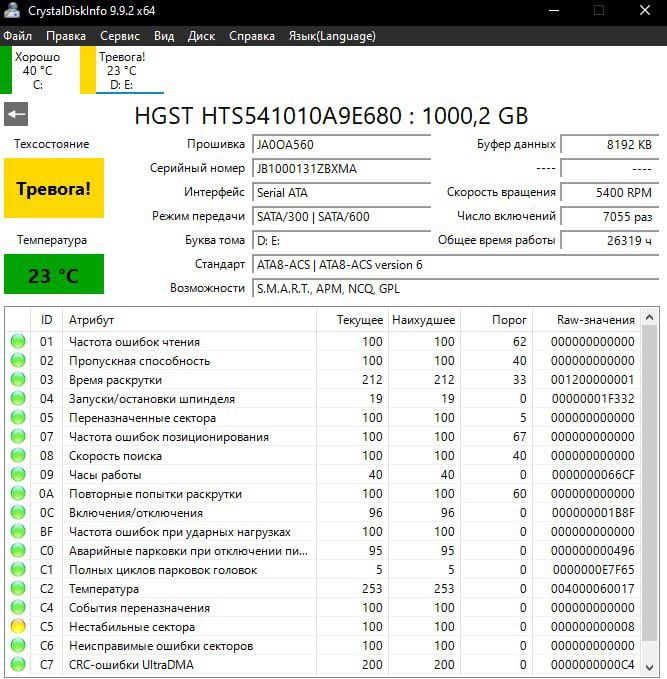Click green orb for attribute 09 power-on hours

coord(18,475)
